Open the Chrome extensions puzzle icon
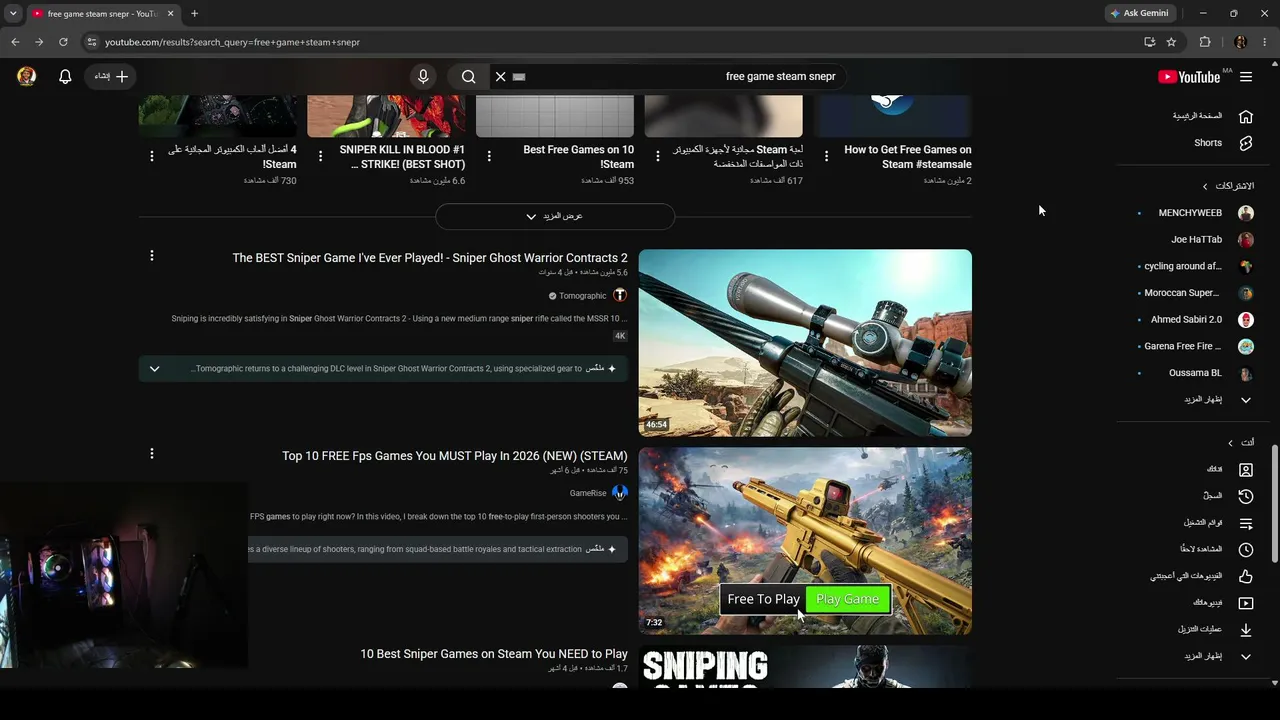The width and height of the screenshot is (1280, 720). pos(1205,42)
